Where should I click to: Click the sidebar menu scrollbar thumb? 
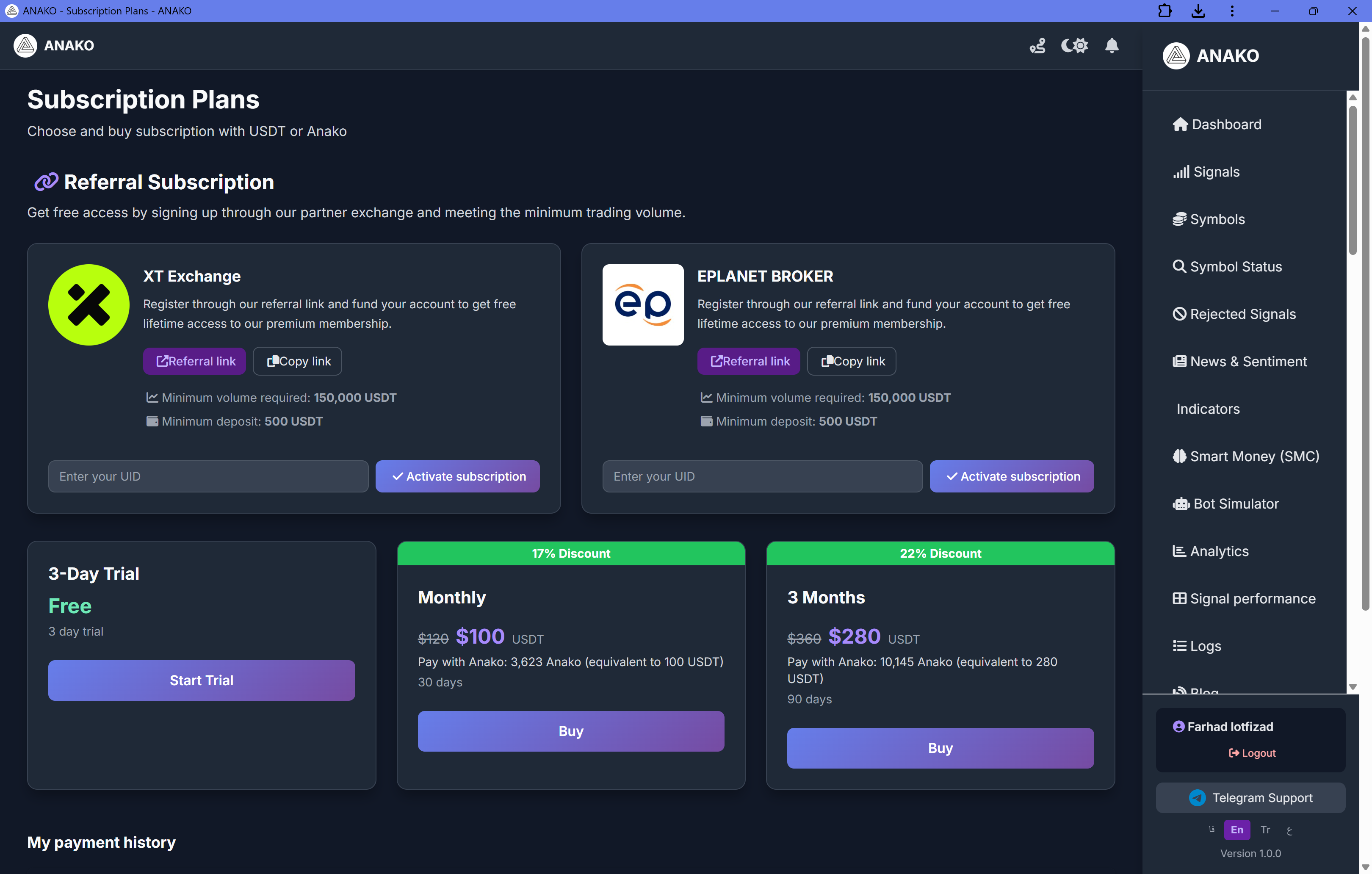(x=1353, y=180)
